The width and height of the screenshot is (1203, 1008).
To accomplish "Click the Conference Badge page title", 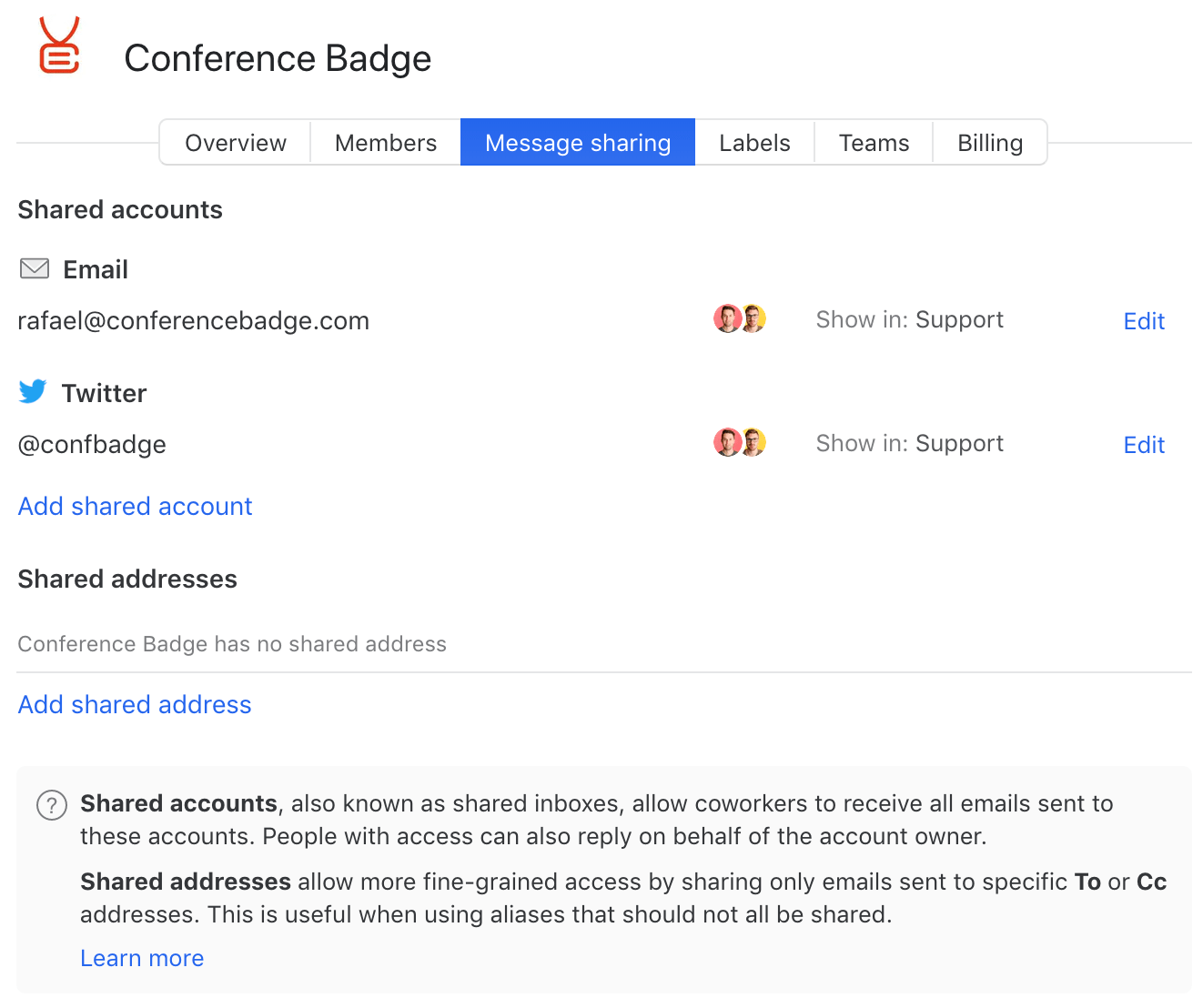I will point(278,58).
